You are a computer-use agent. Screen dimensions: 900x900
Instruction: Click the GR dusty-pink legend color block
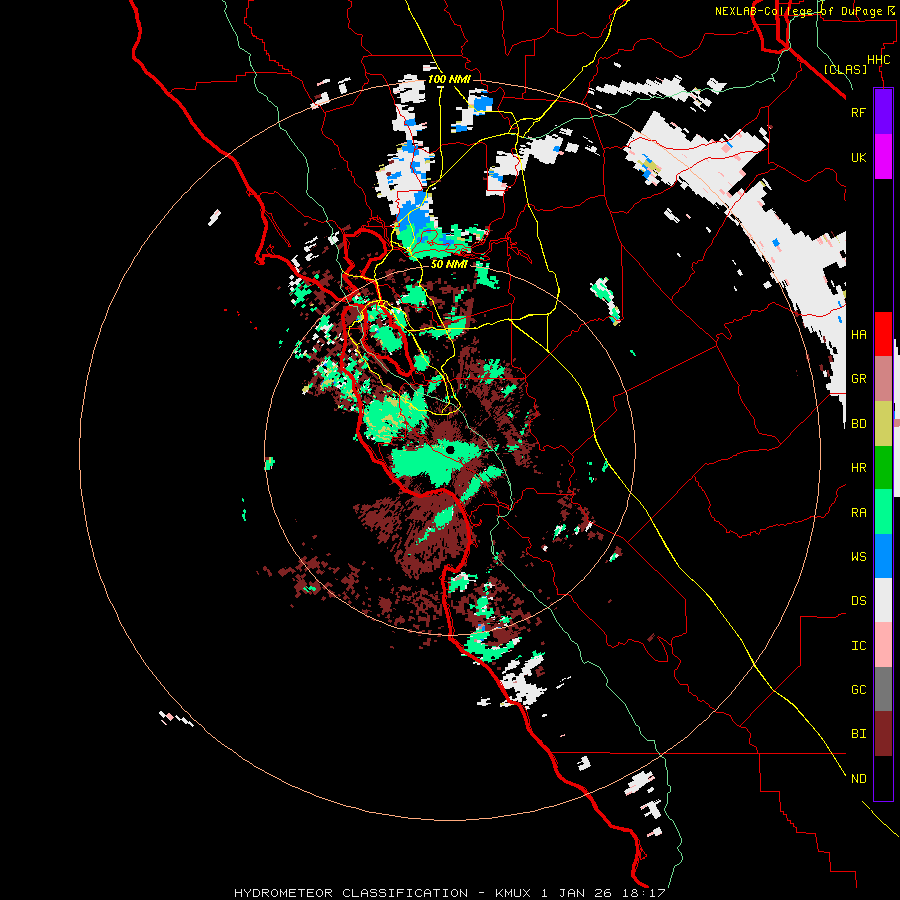click(883, 379)
